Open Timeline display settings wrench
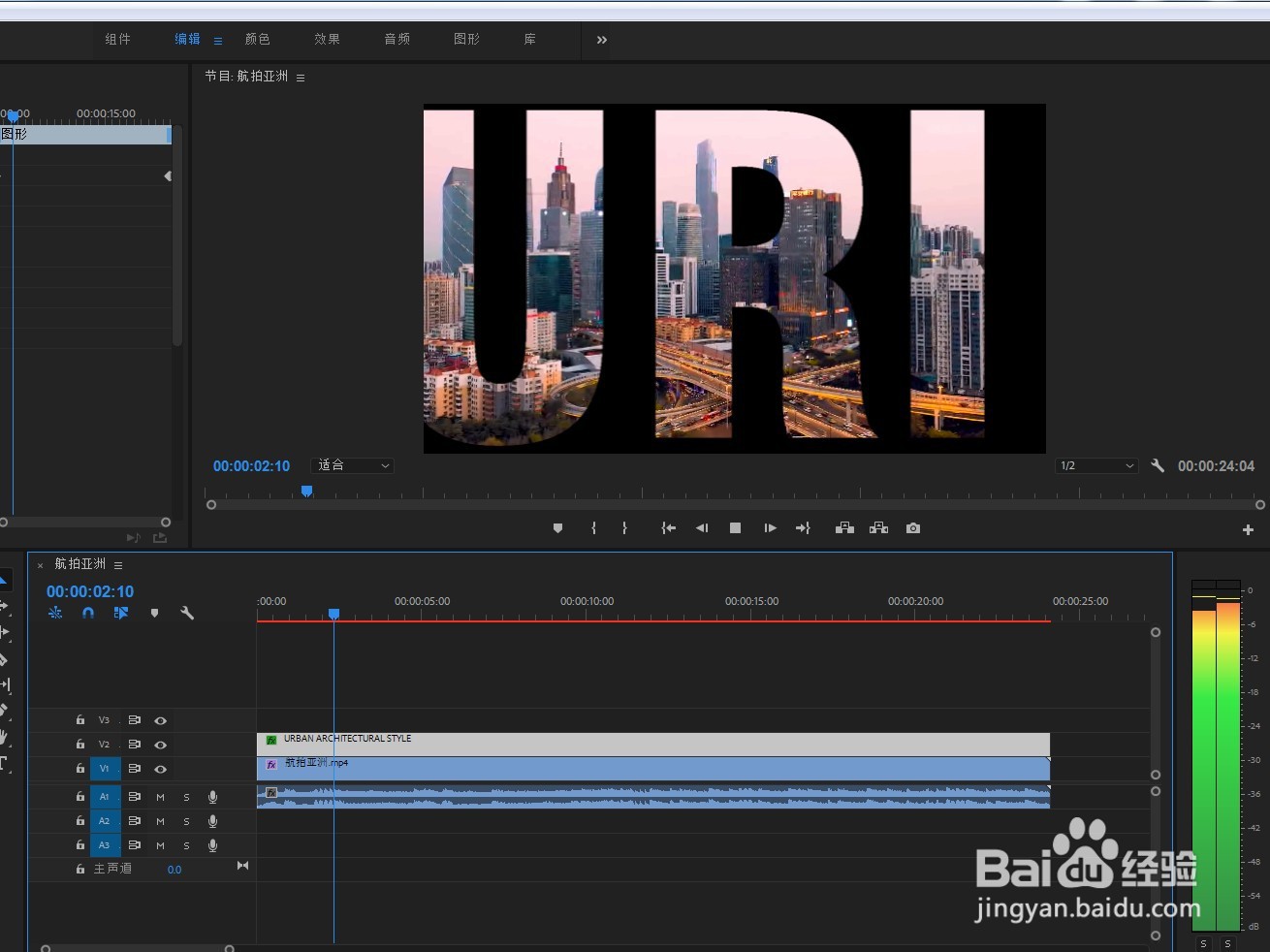 coord(187,613)
